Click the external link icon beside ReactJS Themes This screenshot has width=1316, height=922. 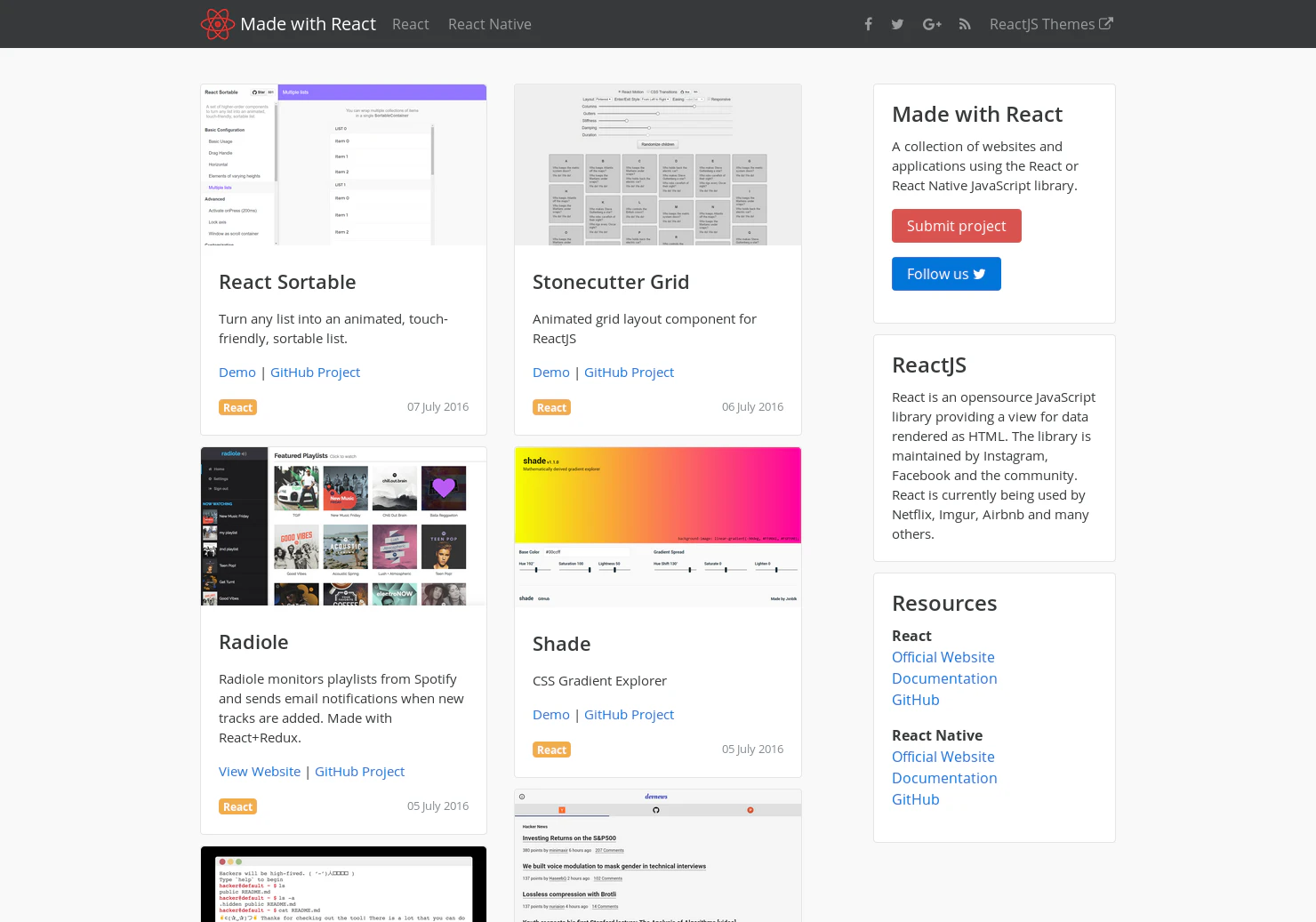pos(1107,24)
